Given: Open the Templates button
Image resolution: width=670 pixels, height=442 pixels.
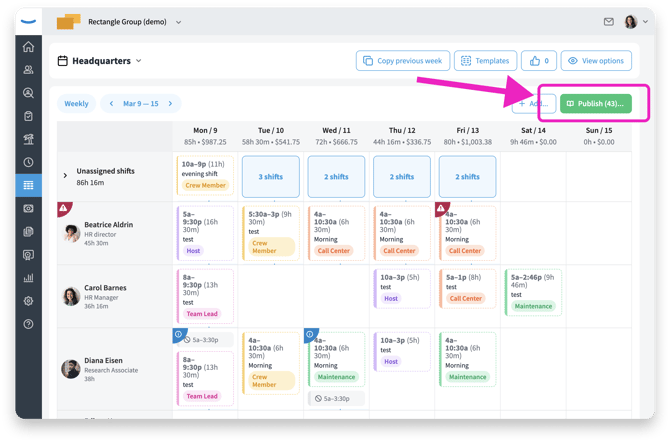Looking at the screenshot, I should pos(484,61).
